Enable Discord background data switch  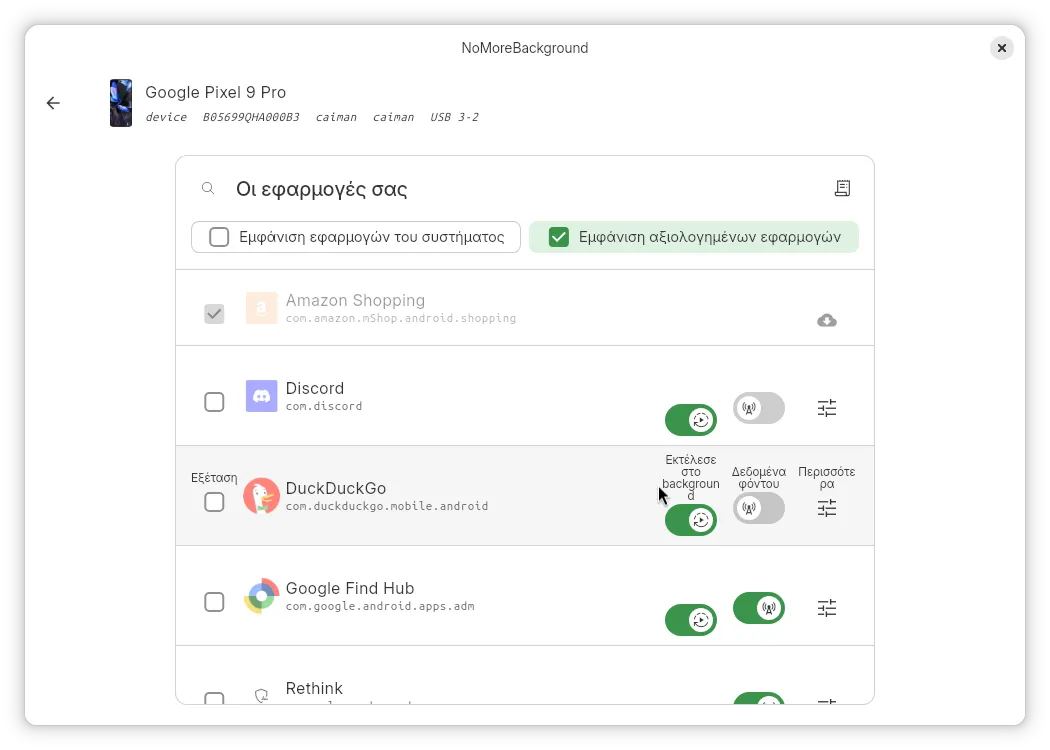click(x=759, y=408)
